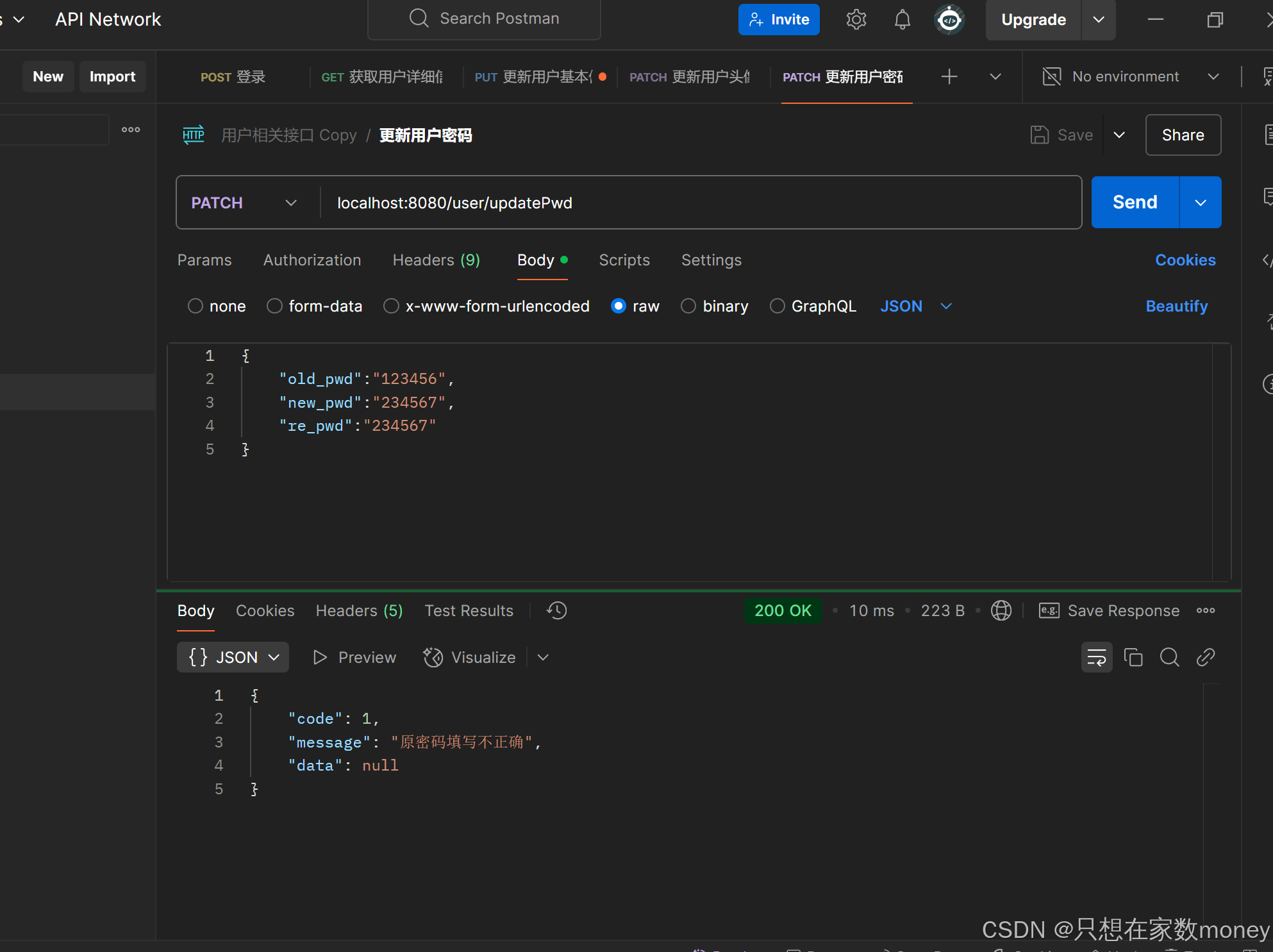Choose x-www-form-urlencoded radio option
The height and width of the screenshot is (952, 1273).
(x=391, y=306)
